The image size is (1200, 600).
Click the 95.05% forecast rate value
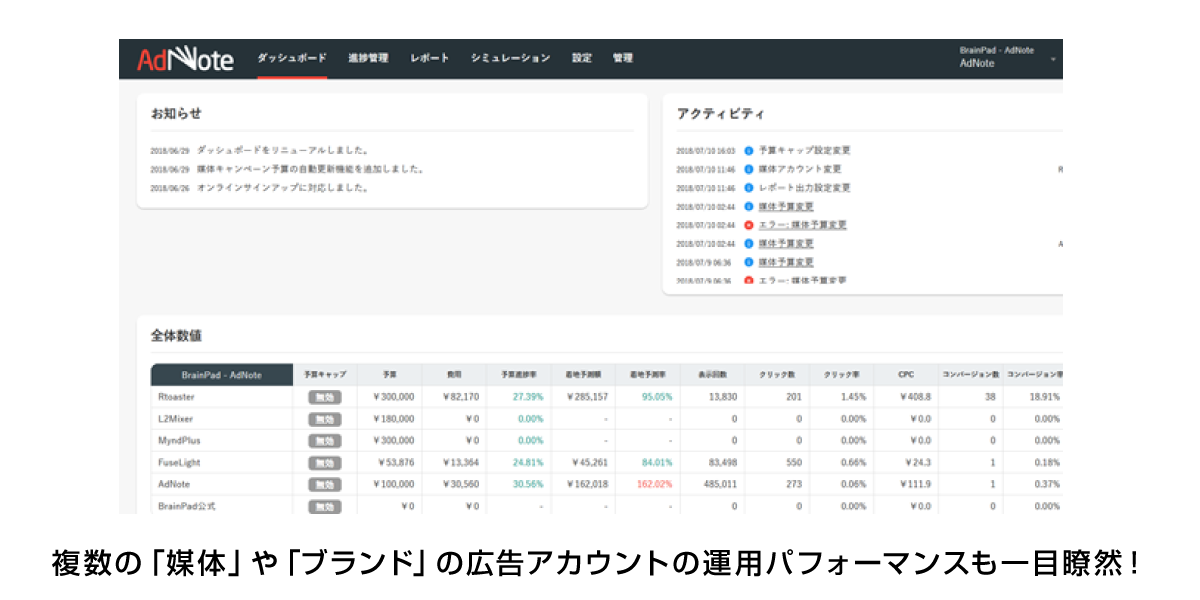coord(657,397)
